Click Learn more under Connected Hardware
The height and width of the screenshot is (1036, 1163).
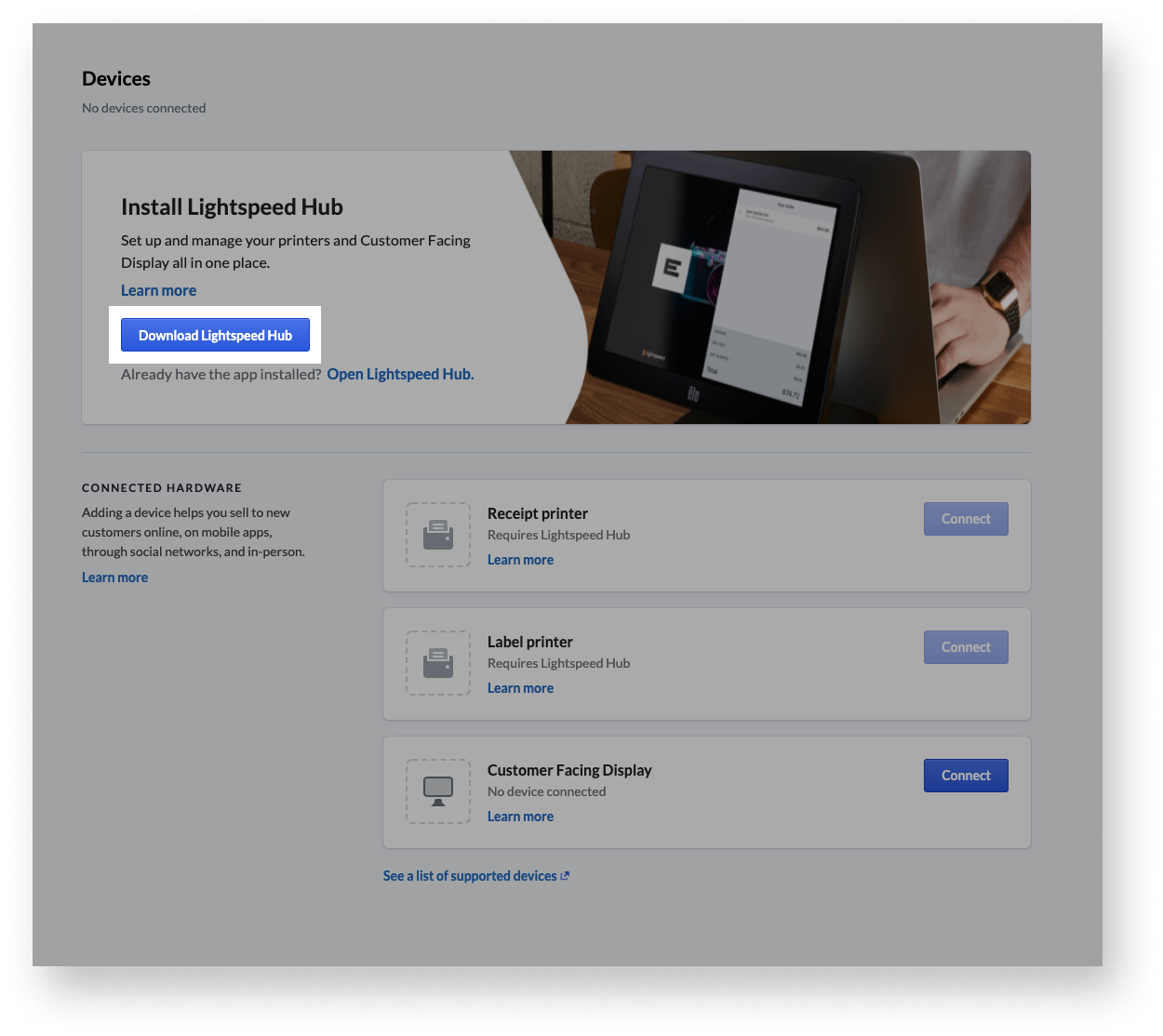tap(114, 578)
